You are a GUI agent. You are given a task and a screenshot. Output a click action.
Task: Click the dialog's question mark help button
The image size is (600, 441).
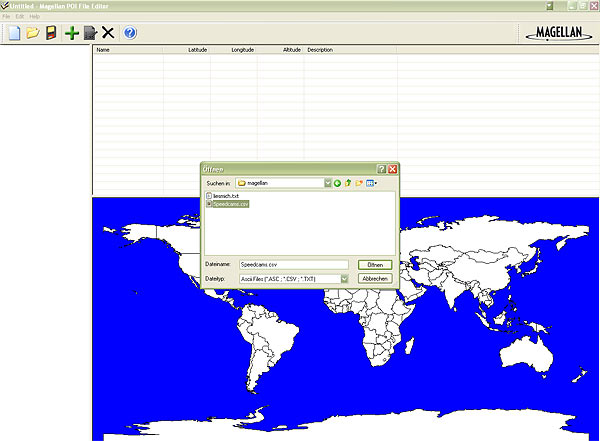(381, 169)
